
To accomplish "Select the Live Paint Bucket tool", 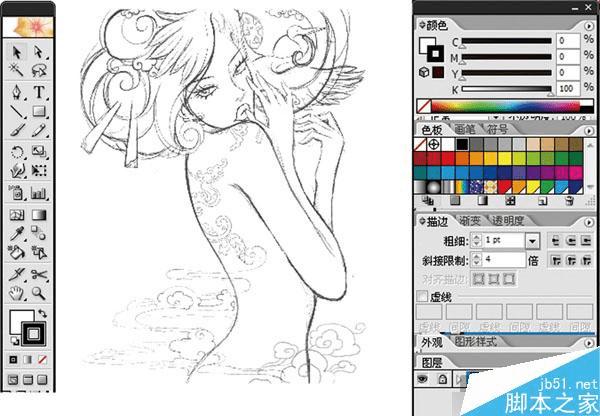I will (x=17, y=252).
